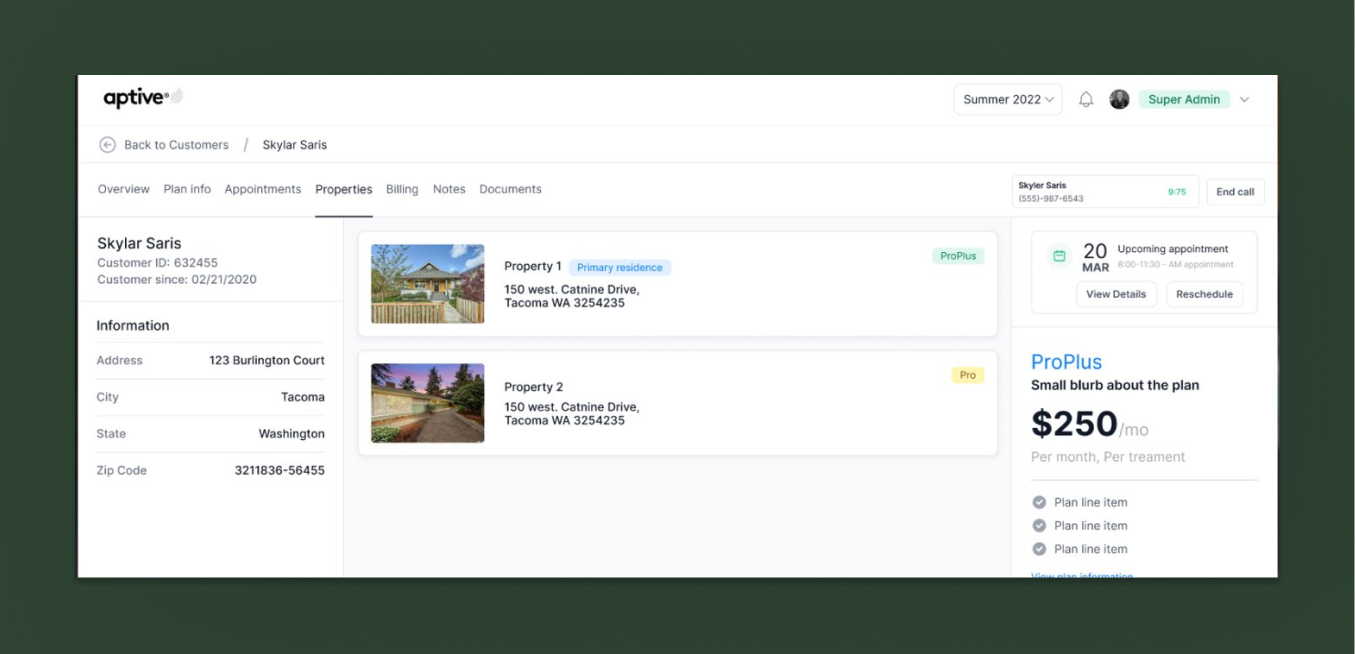This screenshot has width=1355, height=654.
Task: Open the Summer 2022 dropdown
Action: coord(1008,99)
